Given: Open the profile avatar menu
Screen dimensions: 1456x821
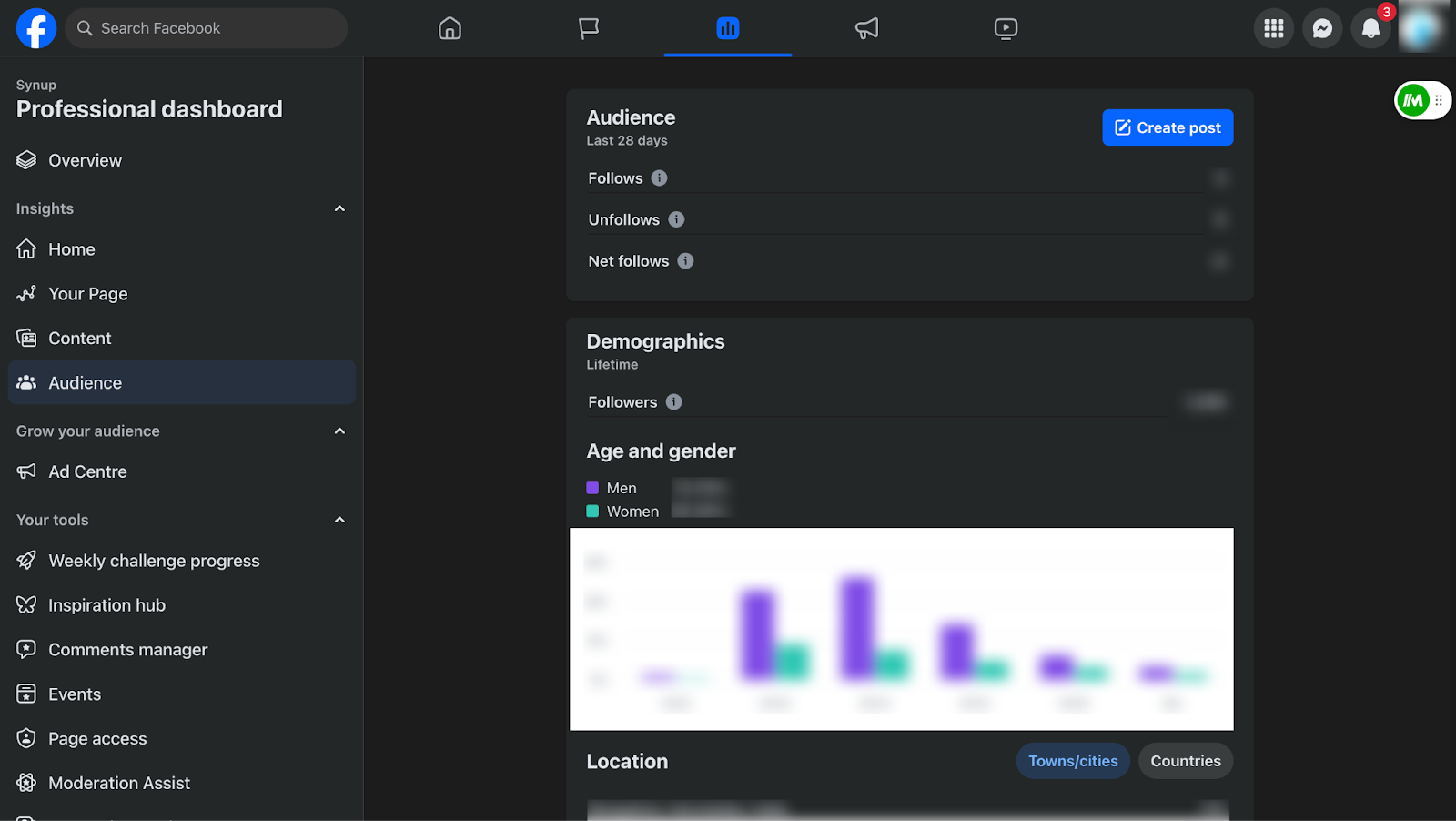Looking at the screenshot, I should point(1421,28).
